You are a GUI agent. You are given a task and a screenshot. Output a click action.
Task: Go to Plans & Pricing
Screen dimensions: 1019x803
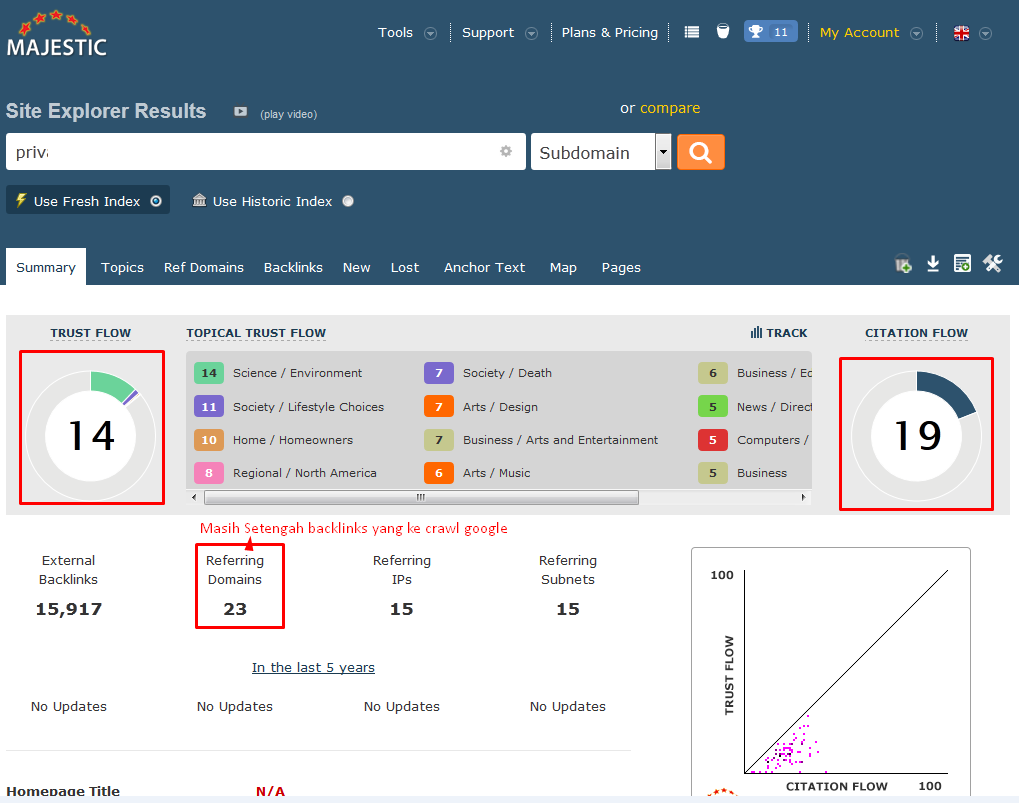tap(610, 32)
